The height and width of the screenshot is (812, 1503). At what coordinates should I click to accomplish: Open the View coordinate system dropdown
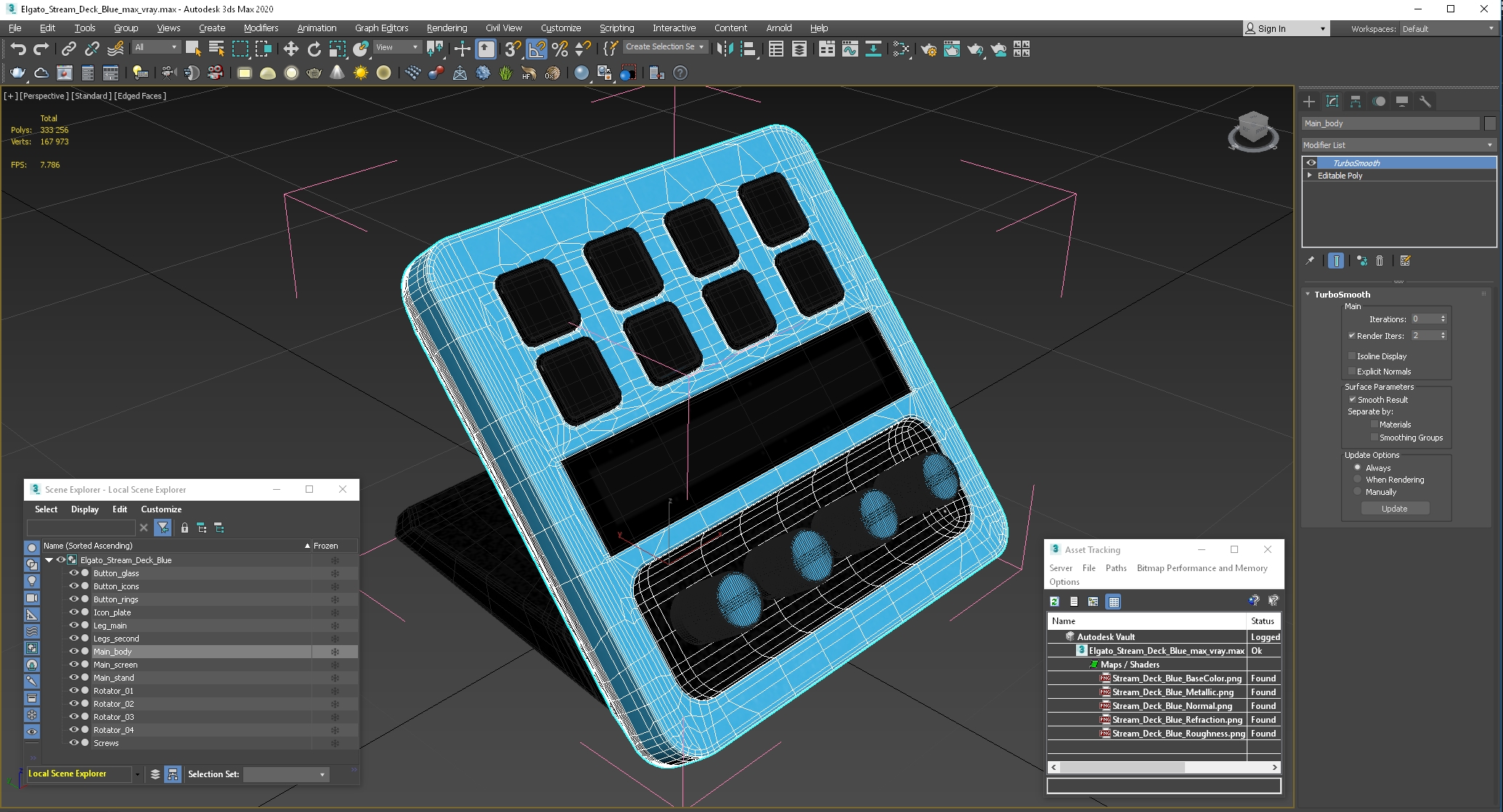click(397, 47)
